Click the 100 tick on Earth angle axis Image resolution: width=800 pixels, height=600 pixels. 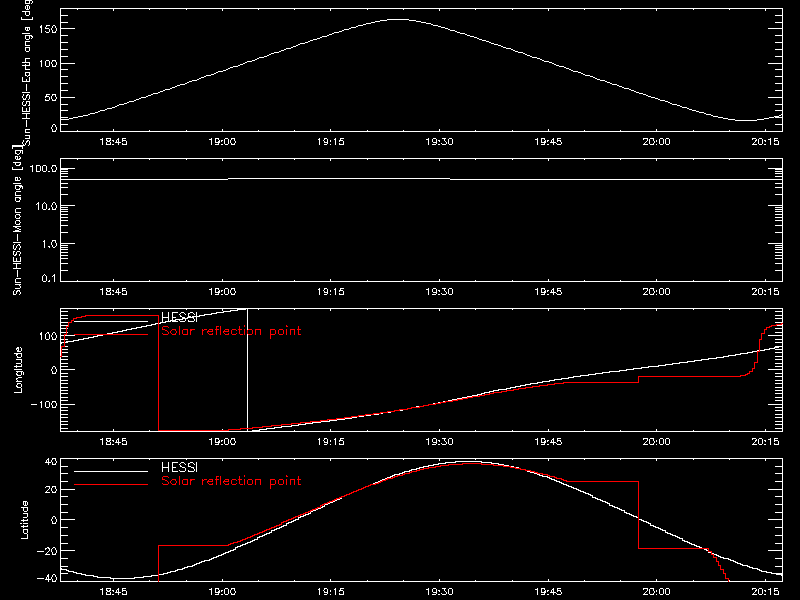48,63
